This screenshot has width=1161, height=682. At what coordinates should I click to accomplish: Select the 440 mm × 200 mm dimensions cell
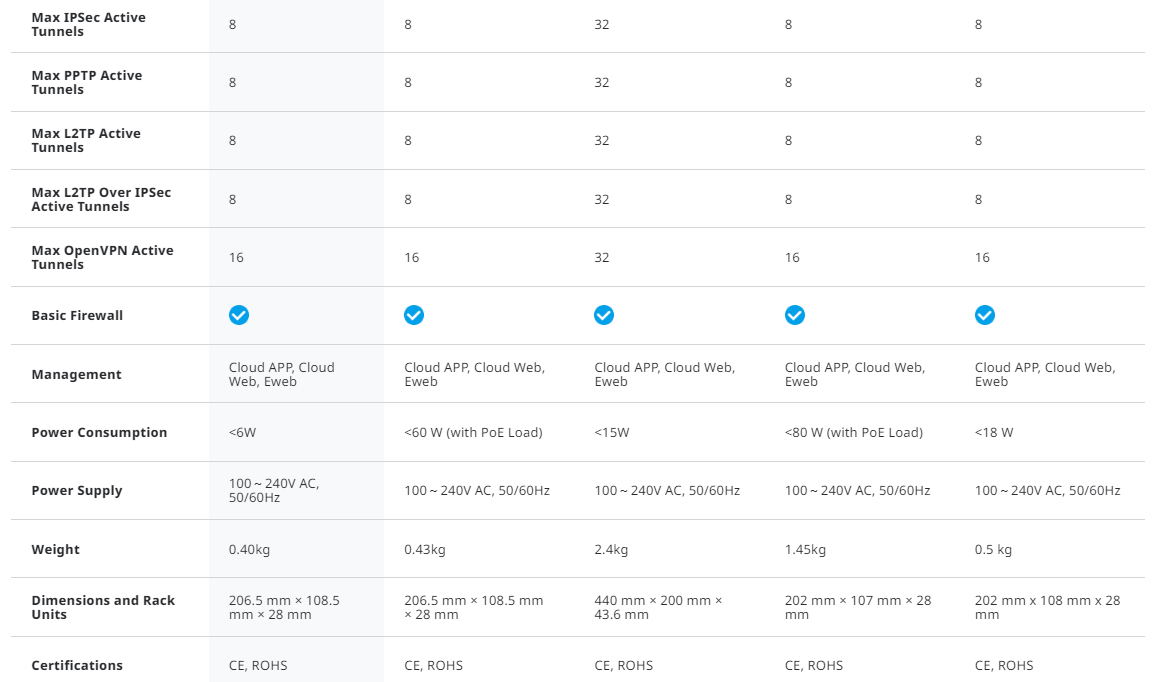(x=658, y=607)
